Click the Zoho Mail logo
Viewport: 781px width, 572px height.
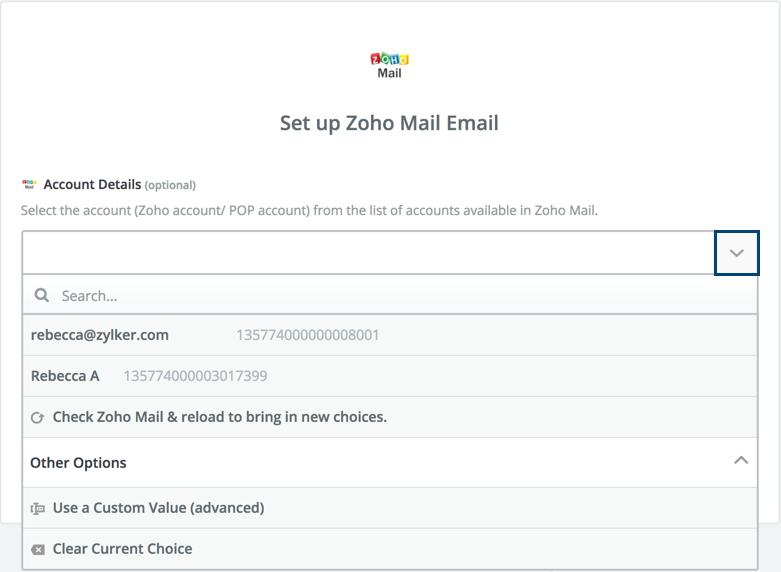[389, 64]
